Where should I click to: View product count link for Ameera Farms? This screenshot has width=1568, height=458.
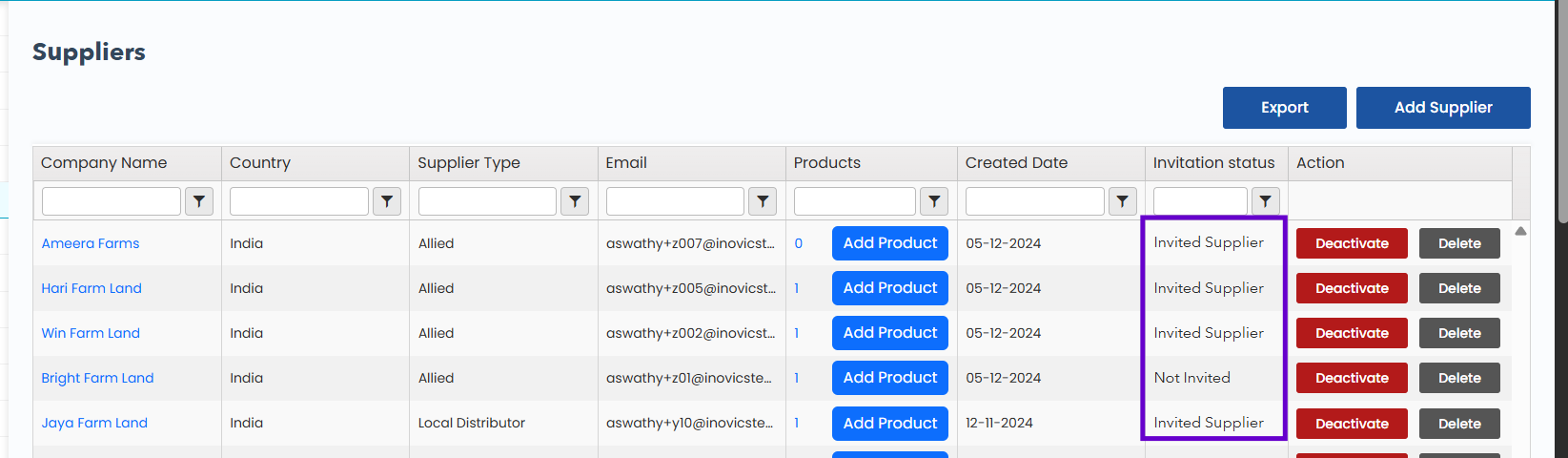tap(799, 243)
